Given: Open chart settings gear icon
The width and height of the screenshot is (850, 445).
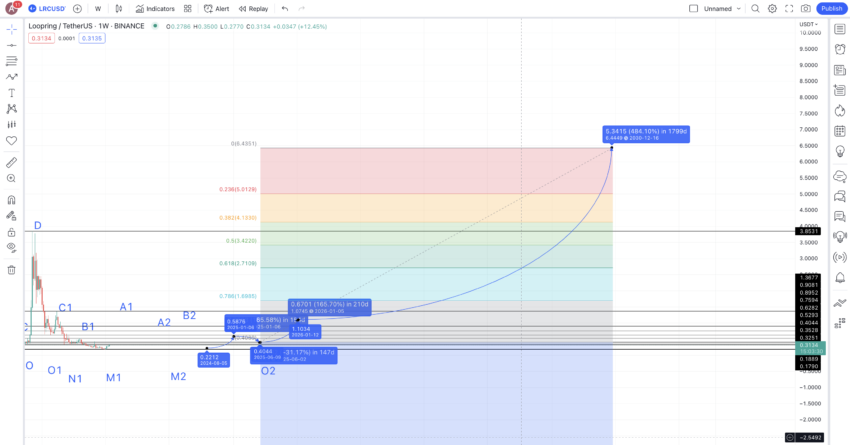Looking at the screenshot, I should point(772,9).
